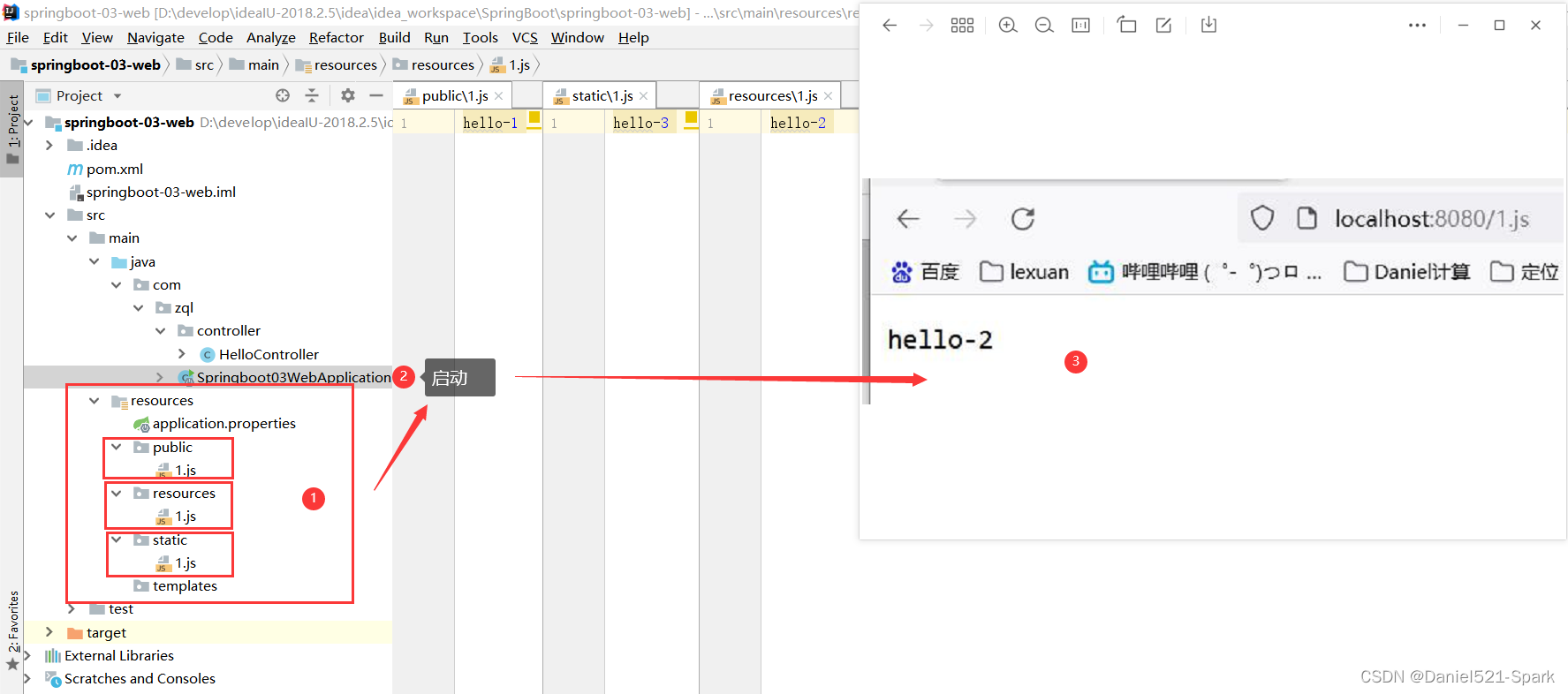1568x694 pixels.
Task: Rotate image with the viewer rotate icon
Action: (1126, 25)
